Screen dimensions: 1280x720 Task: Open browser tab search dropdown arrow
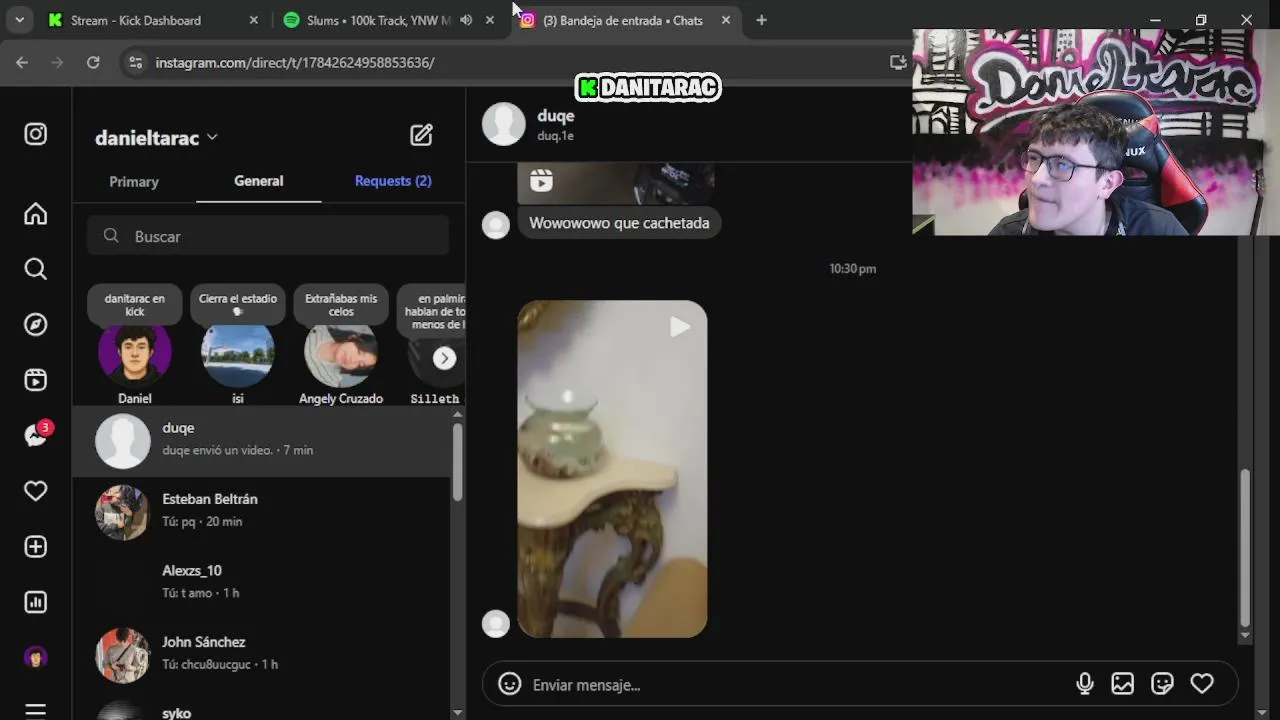click(19, 20)
